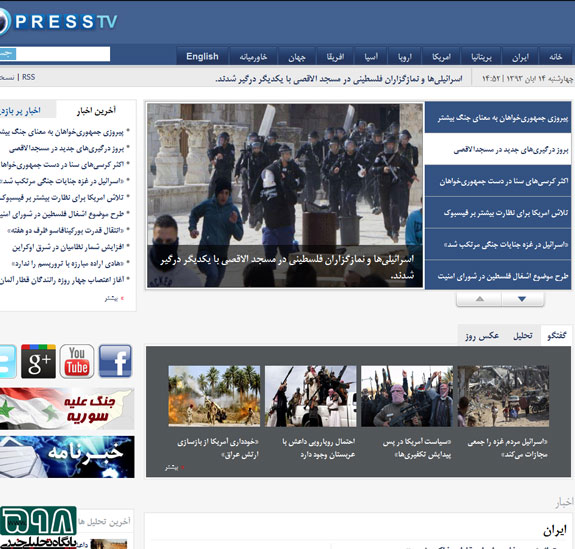This screenshot has height=549, width=575.
Task: Open the خاورمیانه navigation menu item
Action: (x=253, y=57)
